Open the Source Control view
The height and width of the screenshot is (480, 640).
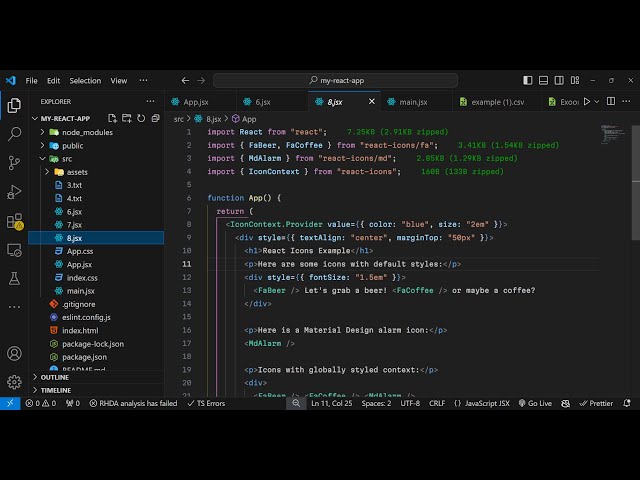(14, 162)
